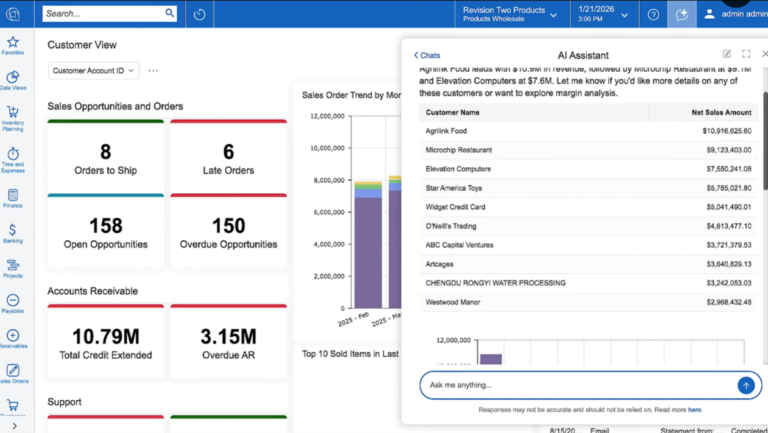Toggle the AI Assistant sparkle icon
This screenshot has height=433, width=768.
pos(681,15)
